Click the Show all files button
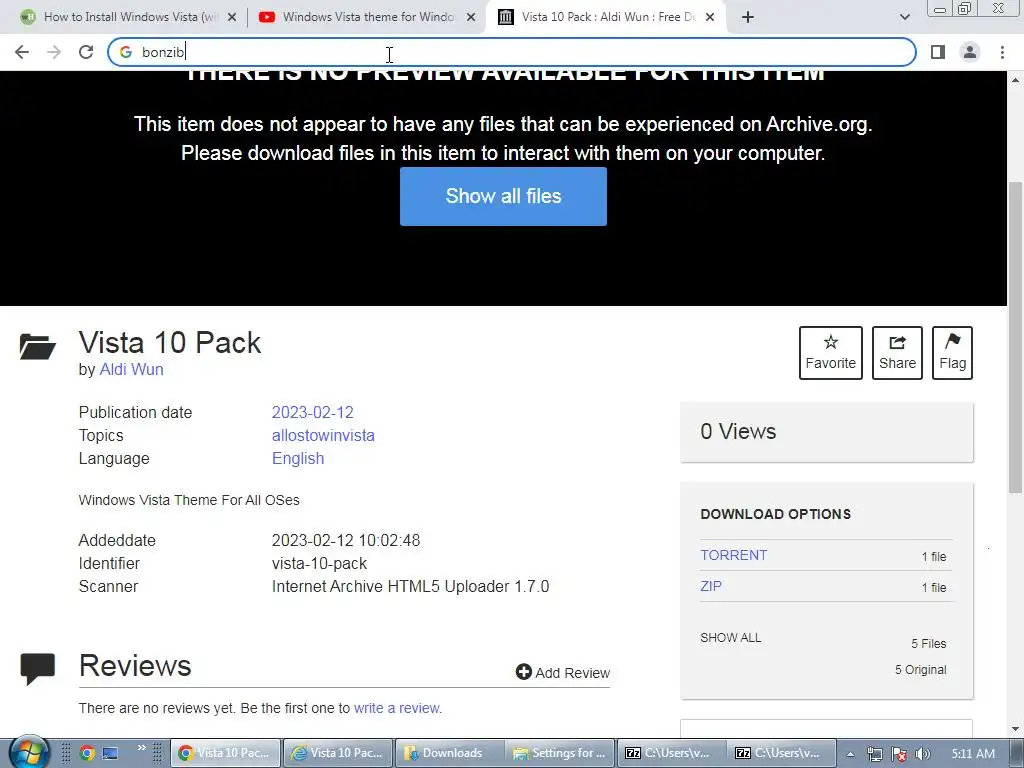The height and width of the screenshot is (768, 1024). [503, 196]
